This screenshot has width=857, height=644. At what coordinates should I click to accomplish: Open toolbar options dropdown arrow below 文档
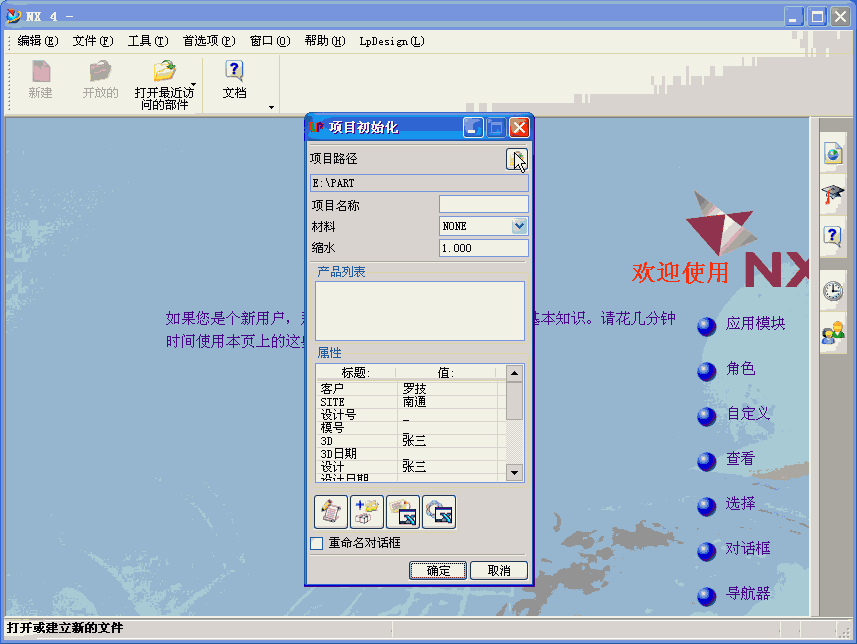(272, 107)
